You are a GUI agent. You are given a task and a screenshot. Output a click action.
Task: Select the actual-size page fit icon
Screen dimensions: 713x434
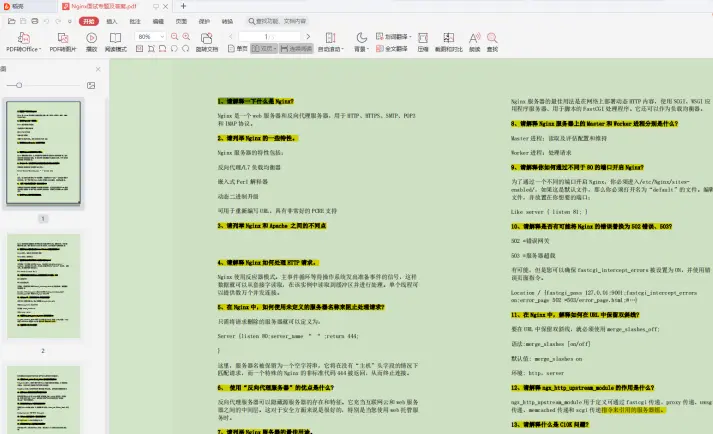click(x=140, y=49)
